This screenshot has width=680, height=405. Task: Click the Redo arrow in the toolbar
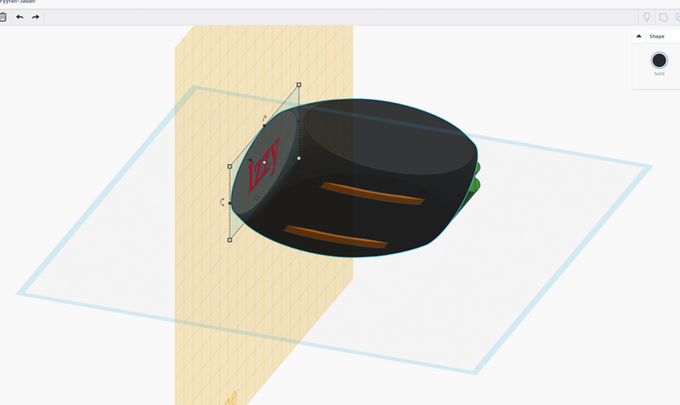click(36, 17)
